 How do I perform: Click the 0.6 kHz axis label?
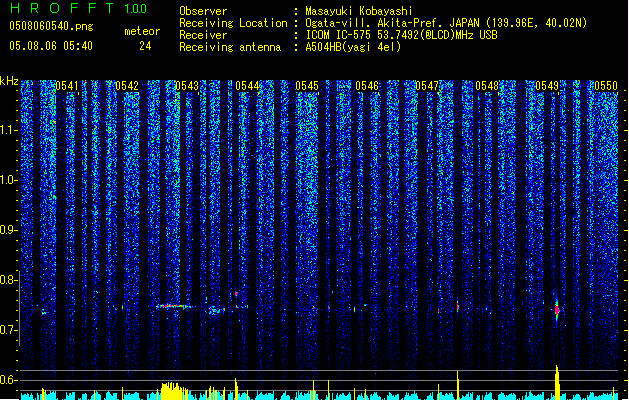pyautogui.click(x=9, y=380)
